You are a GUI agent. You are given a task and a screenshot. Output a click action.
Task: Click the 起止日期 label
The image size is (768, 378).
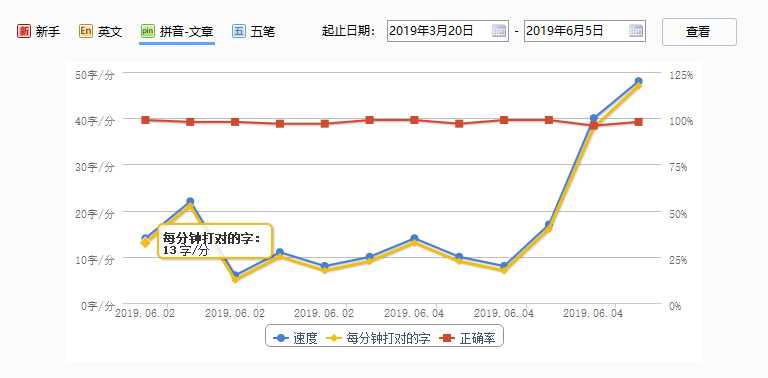[349, 32]
